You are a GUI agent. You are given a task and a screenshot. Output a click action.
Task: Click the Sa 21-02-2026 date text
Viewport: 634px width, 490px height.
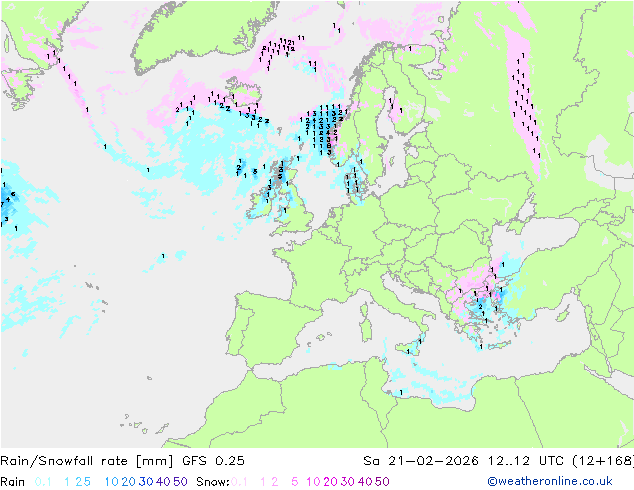(421, 460)
